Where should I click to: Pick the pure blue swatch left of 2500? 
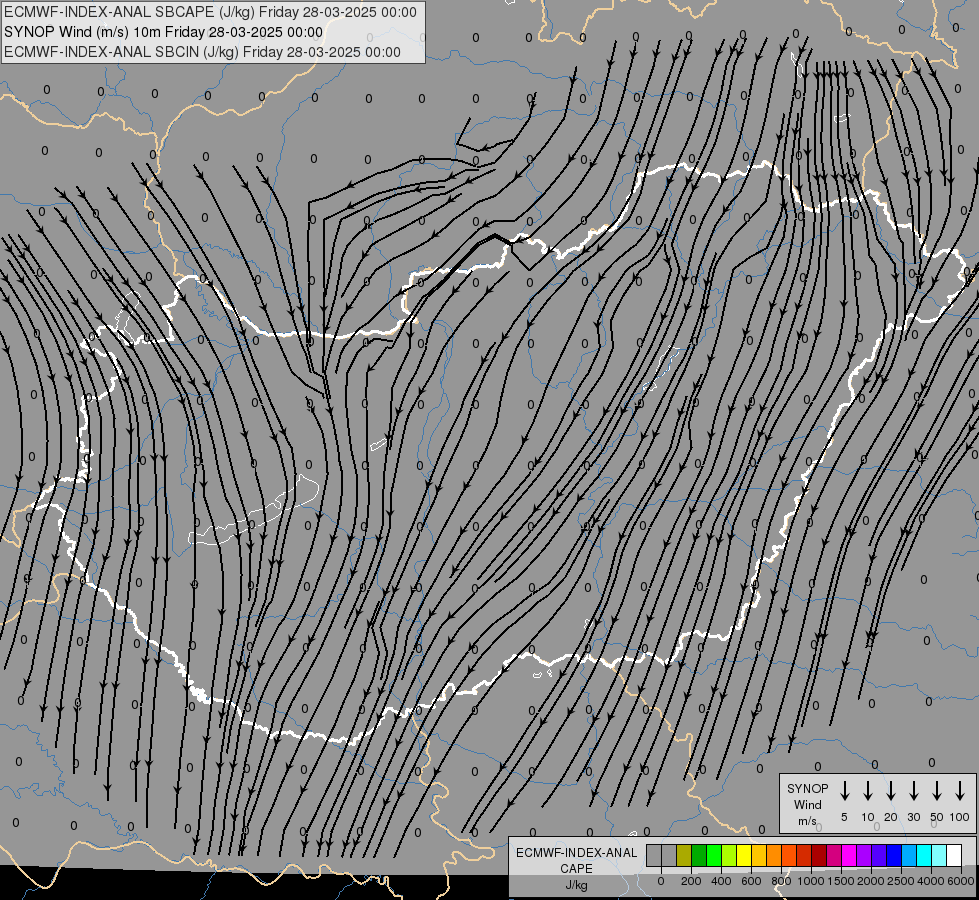click(x=894, y=855)
